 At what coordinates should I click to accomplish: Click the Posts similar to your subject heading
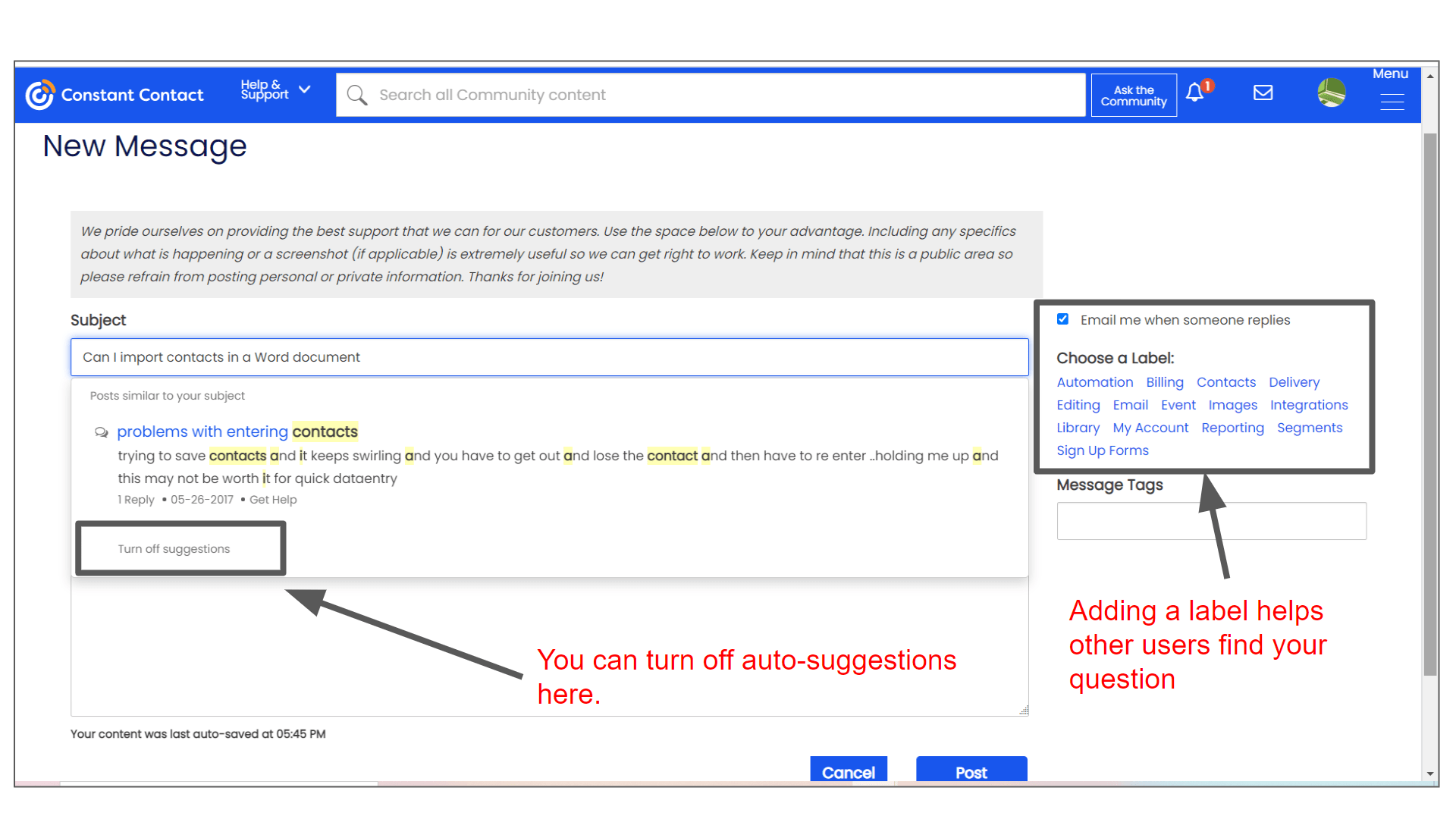point(167,396)
